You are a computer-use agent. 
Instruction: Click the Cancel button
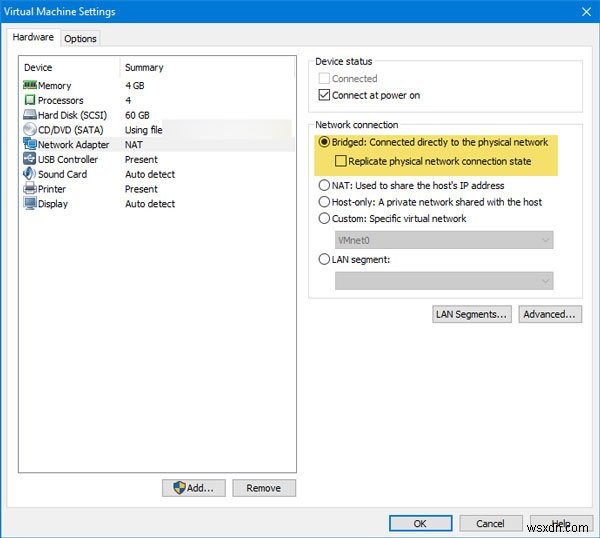pyautogui.click(x=491, y=523)
